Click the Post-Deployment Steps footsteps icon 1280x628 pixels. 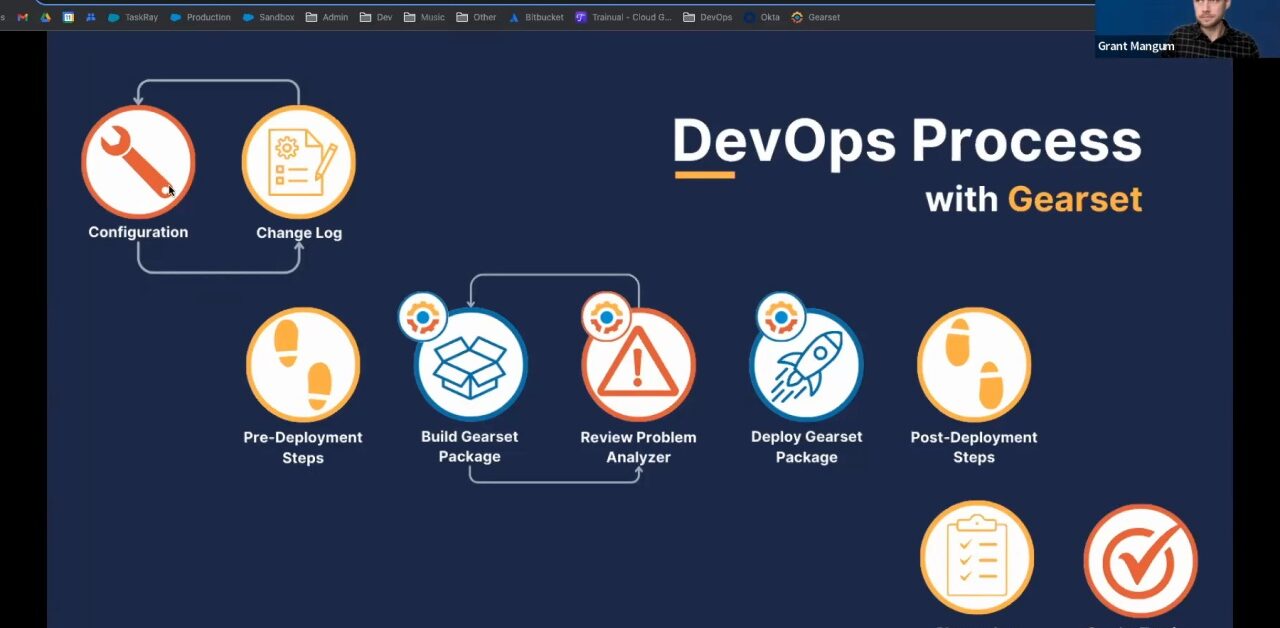tap(973, 363)
